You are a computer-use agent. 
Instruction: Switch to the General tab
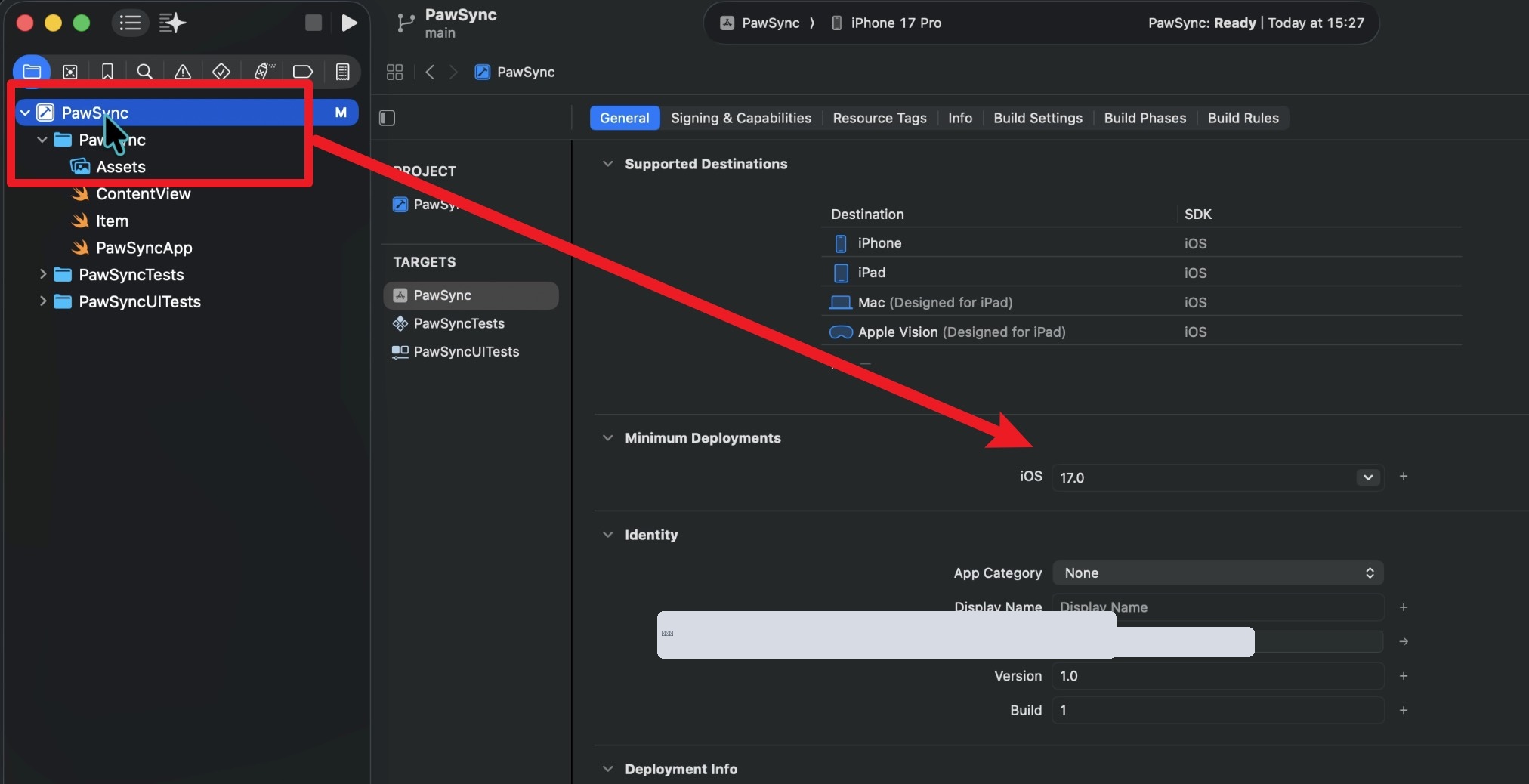pyautogui.click(x=624, y=118)
